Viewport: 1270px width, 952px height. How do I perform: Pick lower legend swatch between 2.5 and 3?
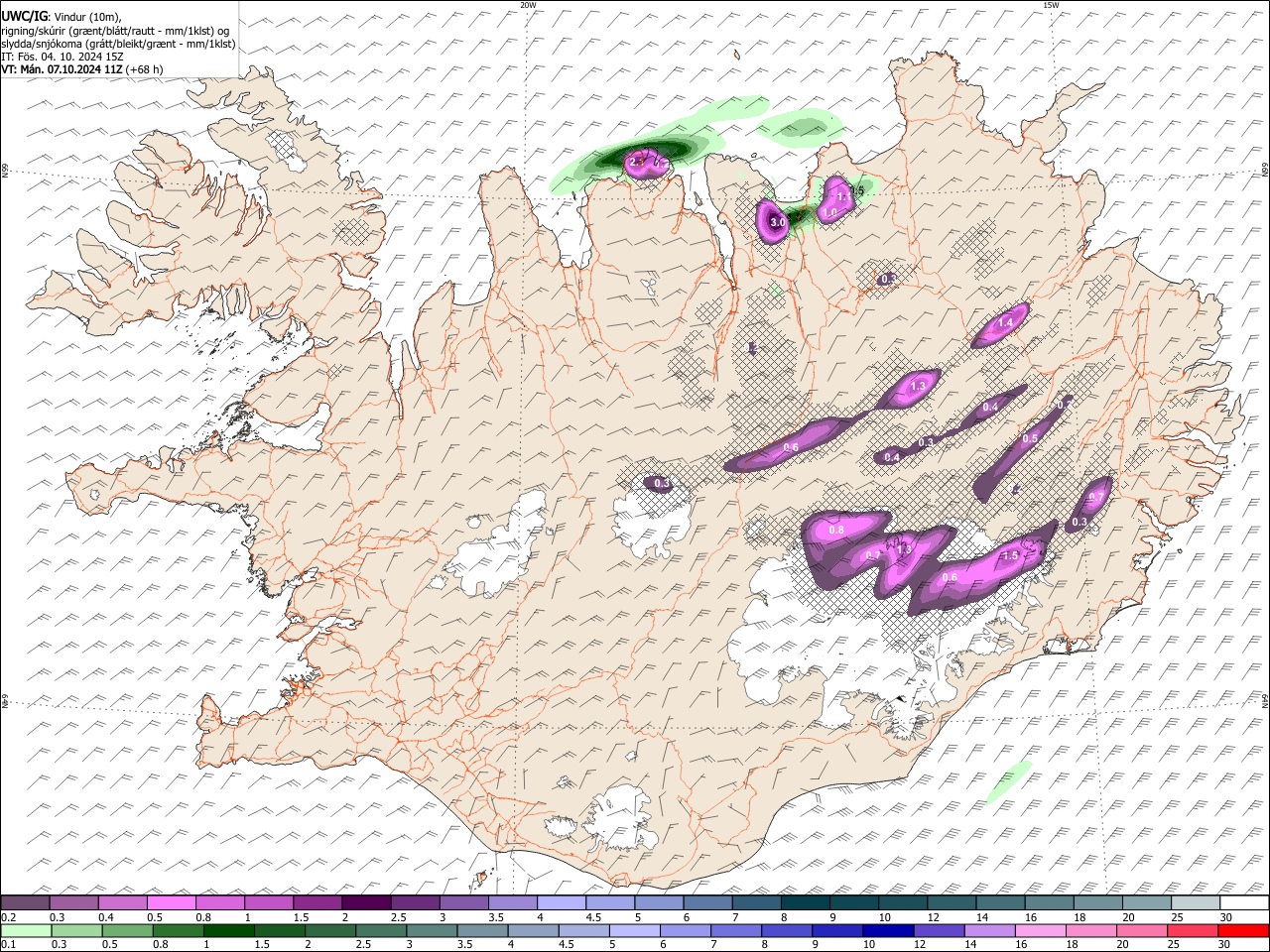[380, 930]
